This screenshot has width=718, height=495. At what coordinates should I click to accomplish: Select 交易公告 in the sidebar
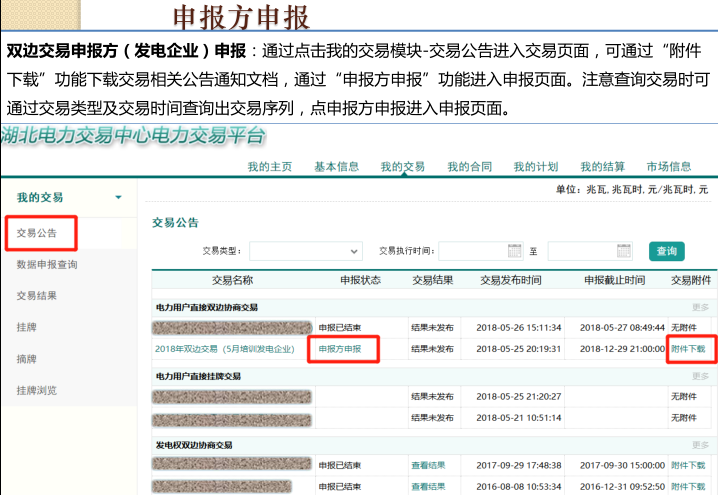pos(37,233)
